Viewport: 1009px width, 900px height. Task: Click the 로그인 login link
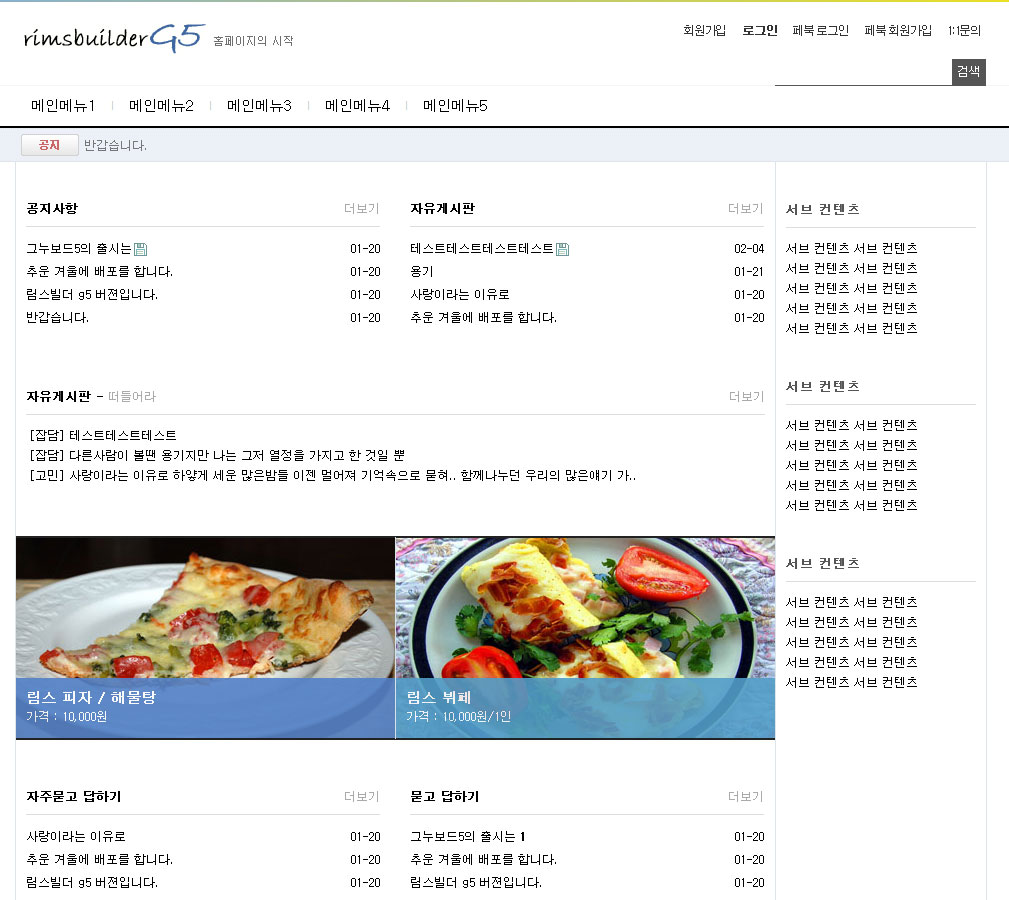coord(759,31)
